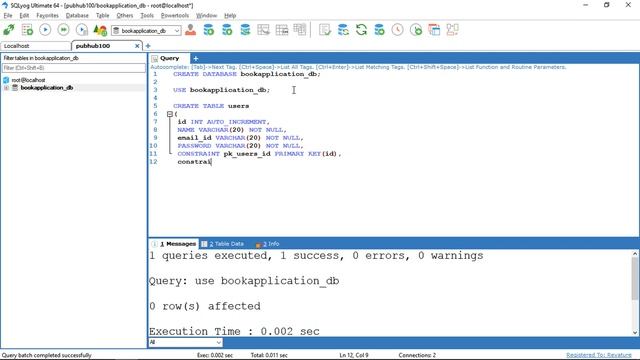This screenshot has width=640, height=360.
Task: Click scroll up arrow in messages pane
Action: (635, 253)
